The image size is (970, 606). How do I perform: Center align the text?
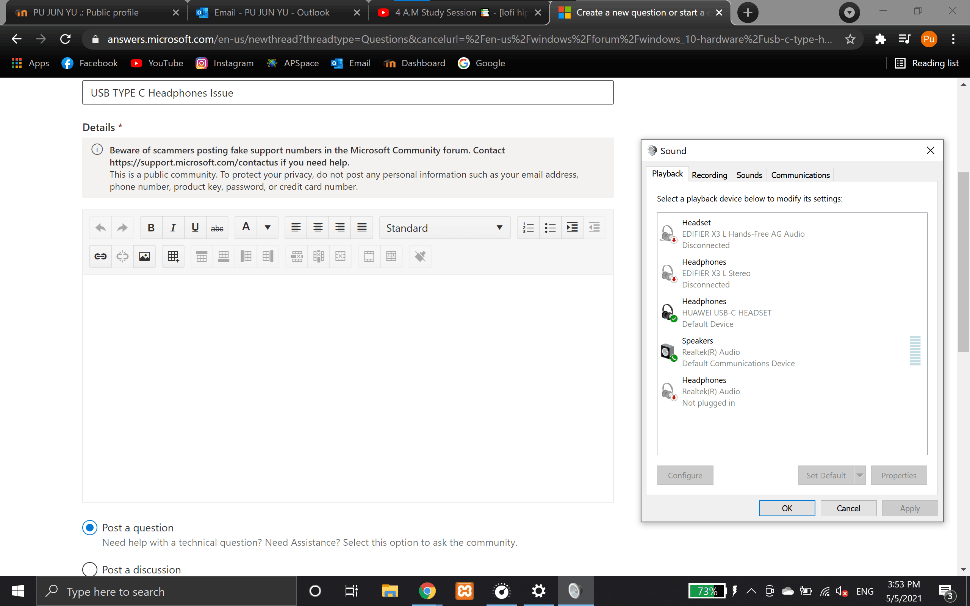click(318, 228)
